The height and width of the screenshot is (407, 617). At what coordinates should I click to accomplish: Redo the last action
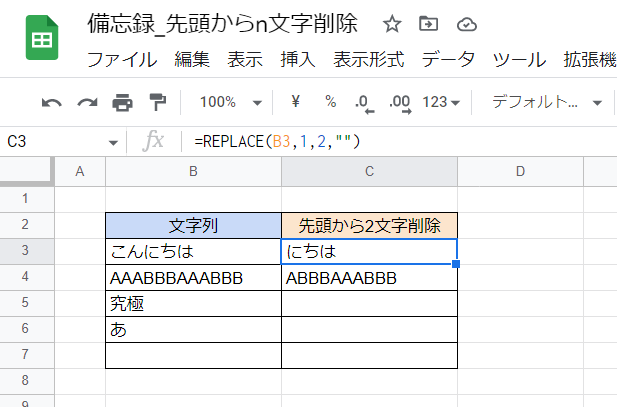coord(87,103)
